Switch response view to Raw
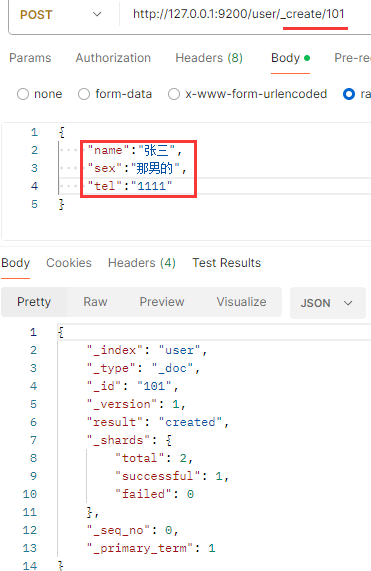 pos(95,302)
